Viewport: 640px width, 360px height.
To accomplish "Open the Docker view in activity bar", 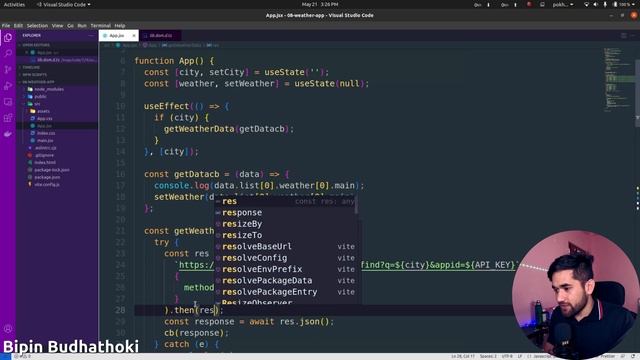I will click(8, 134).
